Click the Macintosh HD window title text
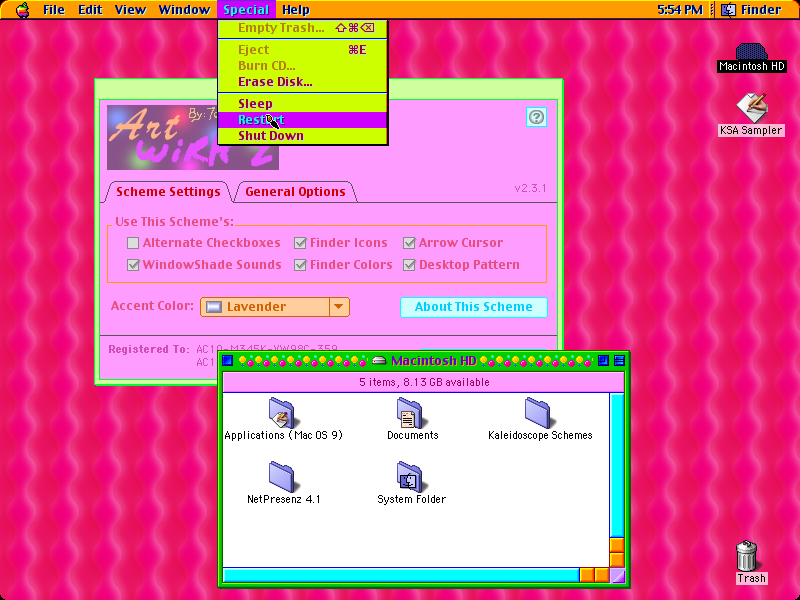The image size is (800, 600). click(x=433, y=361)
